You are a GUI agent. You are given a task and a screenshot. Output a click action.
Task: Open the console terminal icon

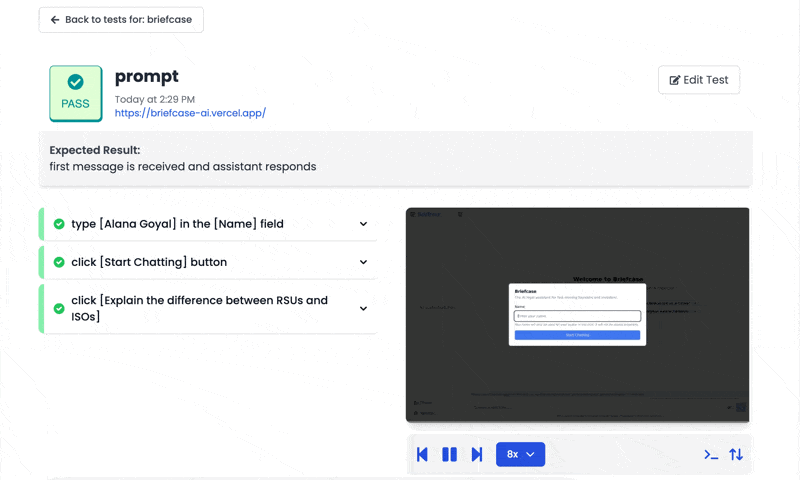711,454
